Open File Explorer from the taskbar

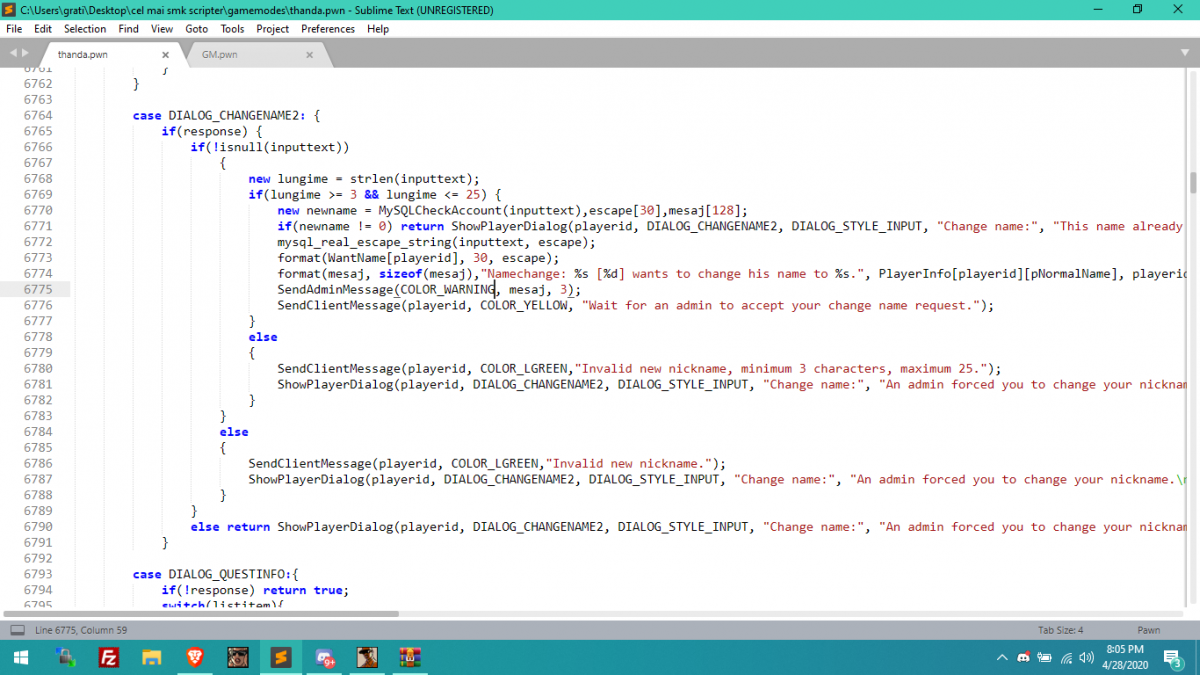[152, 657]
